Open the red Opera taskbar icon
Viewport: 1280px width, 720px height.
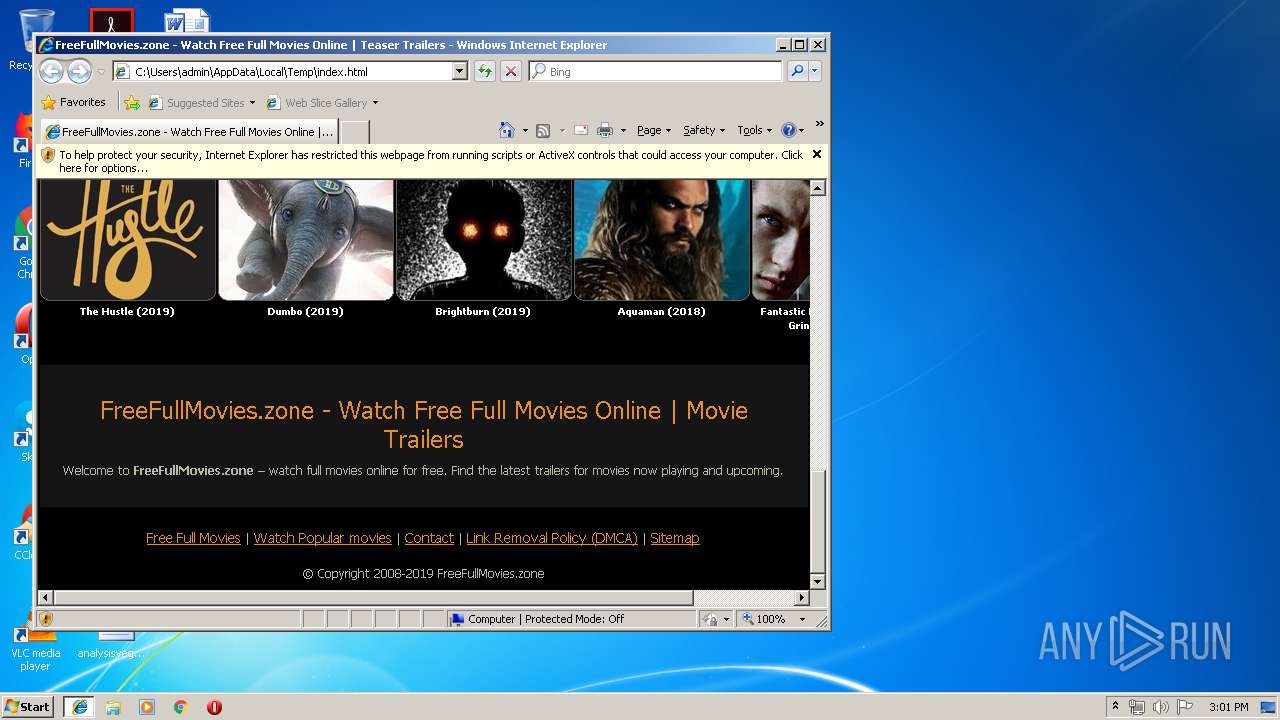[214, 707]
